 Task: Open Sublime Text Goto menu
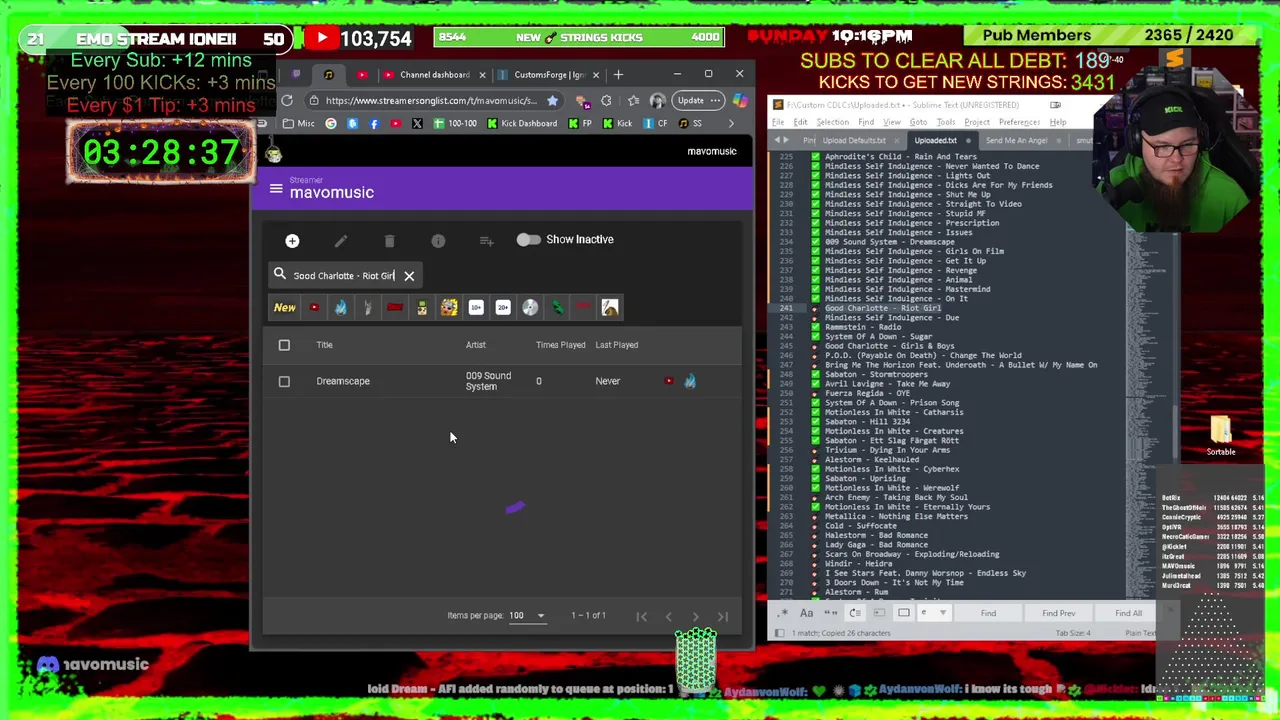(x=917, y=122)
